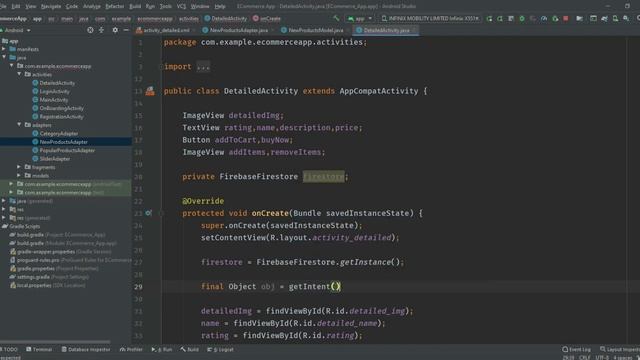Open the app run configuration dropdown
This screenshot has width=640, height=360.
[x=360, y=18]
